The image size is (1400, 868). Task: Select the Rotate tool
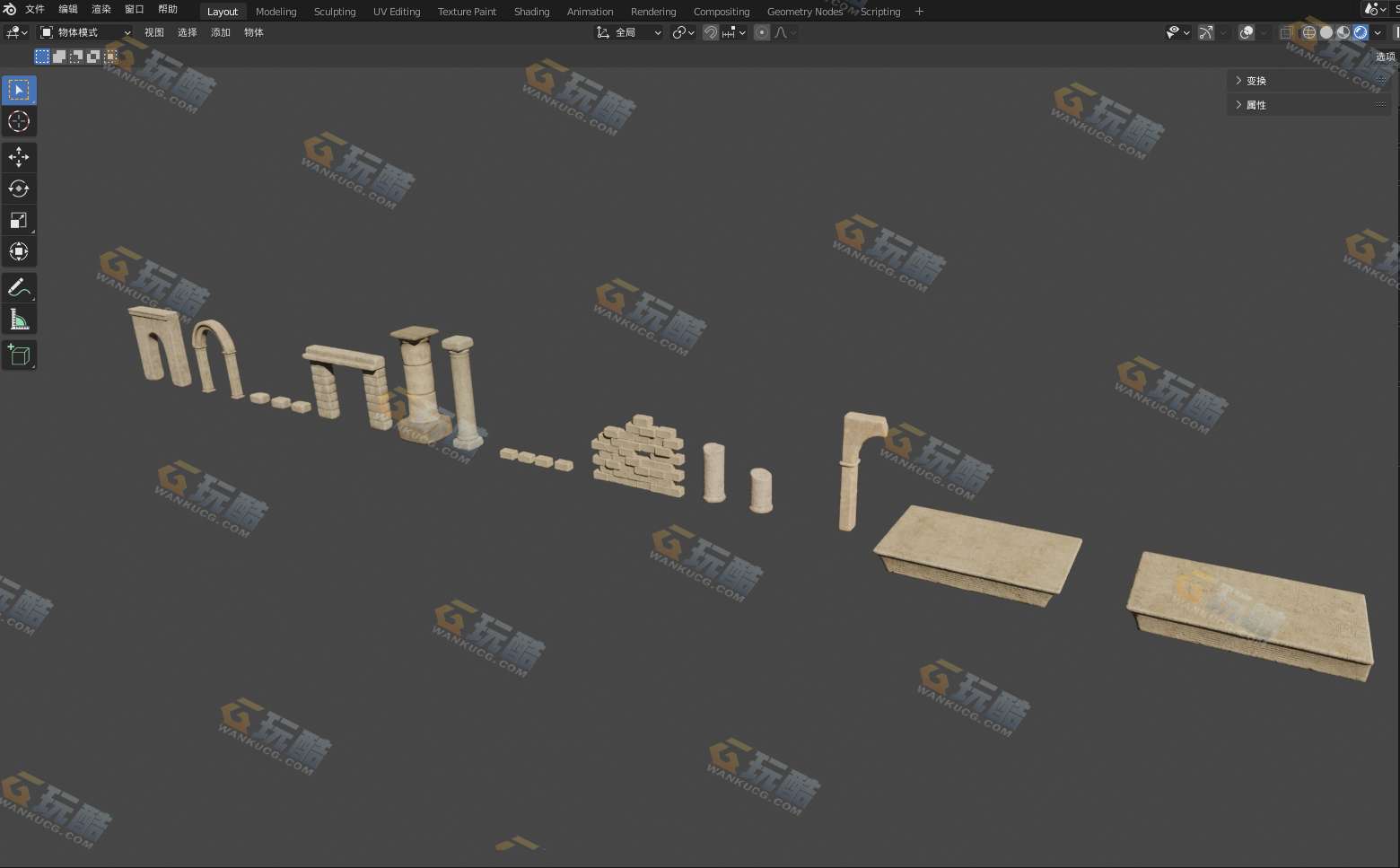[19, 189]
